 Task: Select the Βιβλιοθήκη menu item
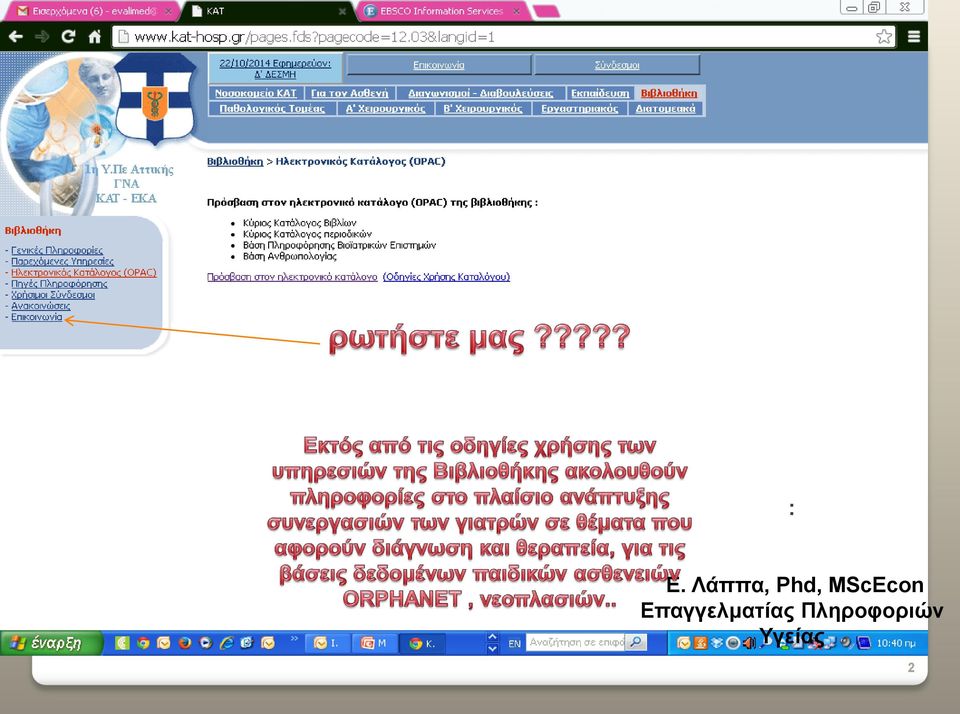(x=669, y=93)
